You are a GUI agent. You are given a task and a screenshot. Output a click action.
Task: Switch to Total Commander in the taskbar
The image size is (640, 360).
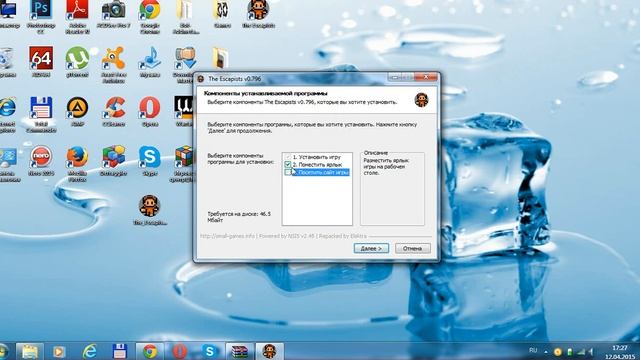tap(120, 351)
